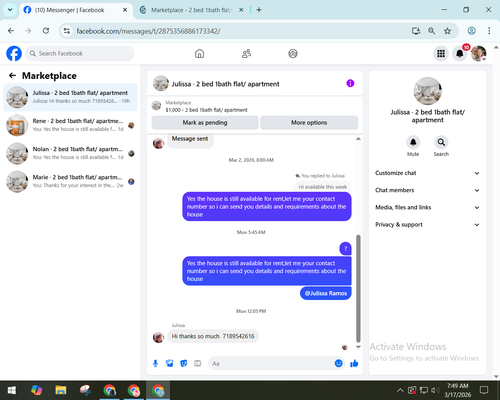
Task: Open the Groups icon in top navigation
Action: (x=293, y=53)
